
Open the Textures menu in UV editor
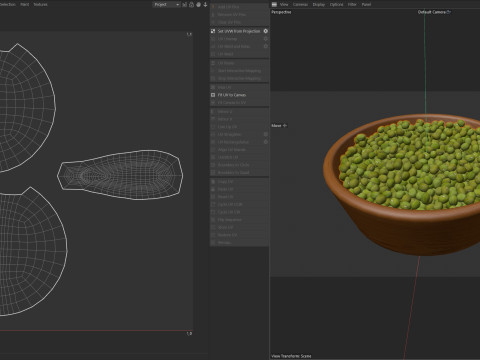point(40,5)
